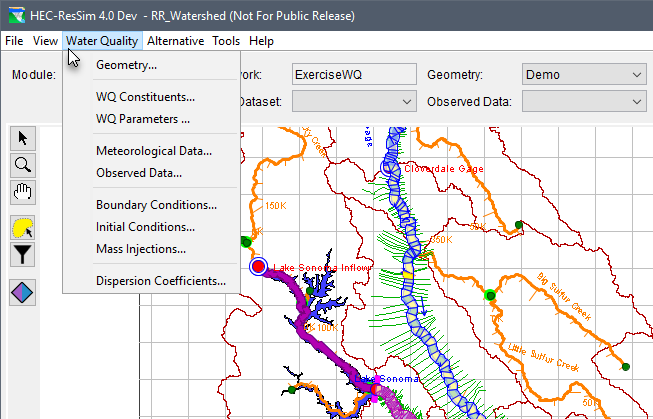Choose Initial Conditions... menu entry
653x419 pixels.
click(x=152, y=227)
